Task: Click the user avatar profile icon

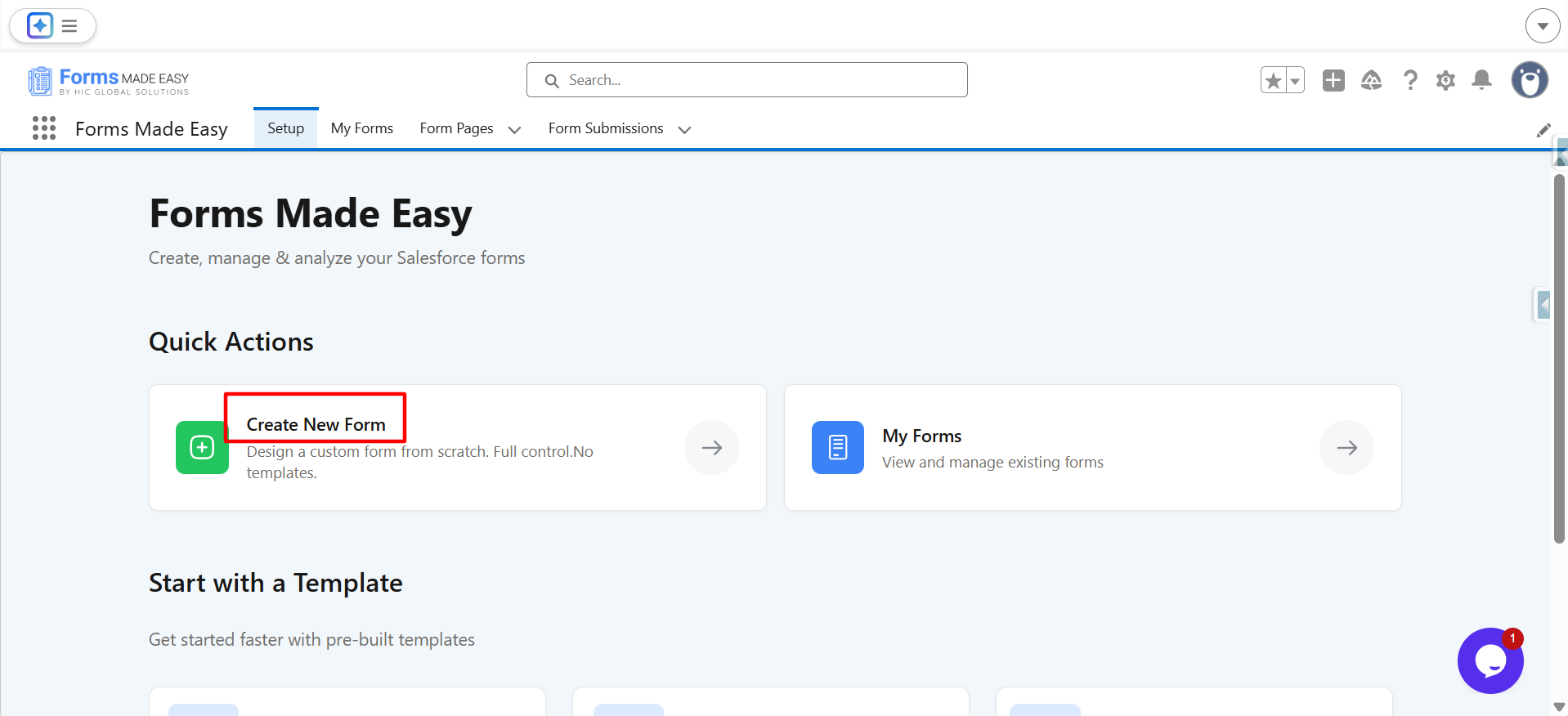Action: [x=1530, y=80]
